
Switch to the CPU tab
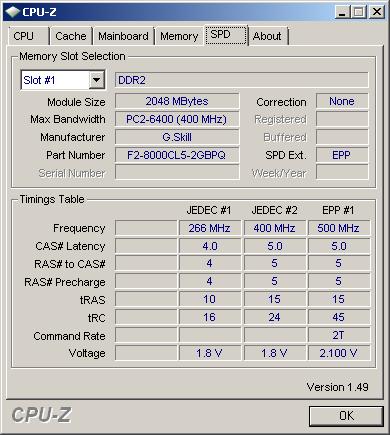coord(28,36)
